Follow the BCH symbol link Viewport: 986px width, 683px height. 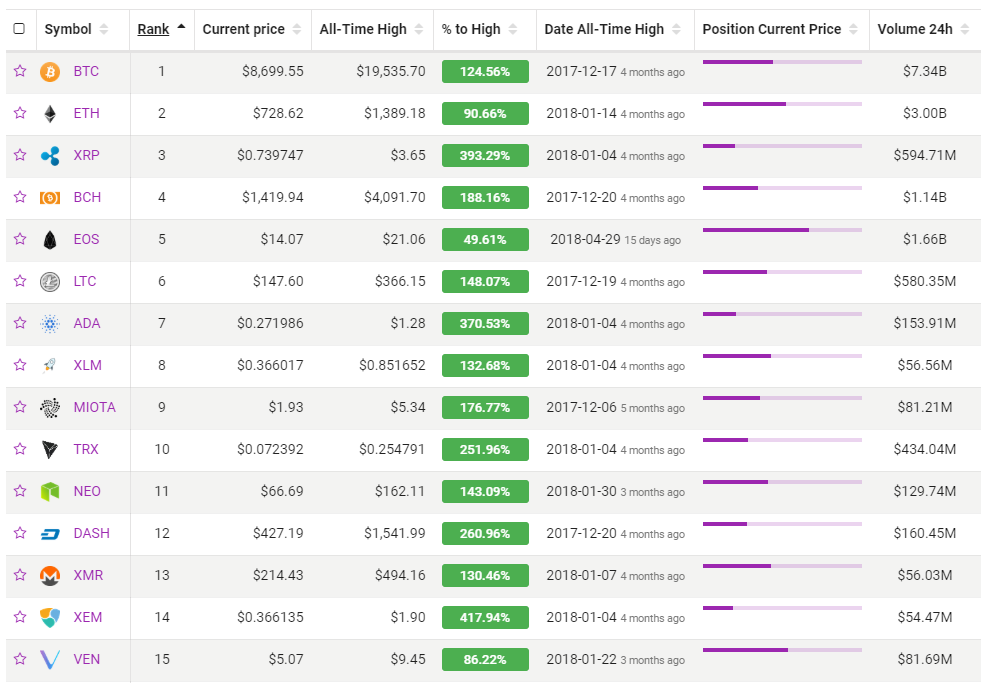87,197
